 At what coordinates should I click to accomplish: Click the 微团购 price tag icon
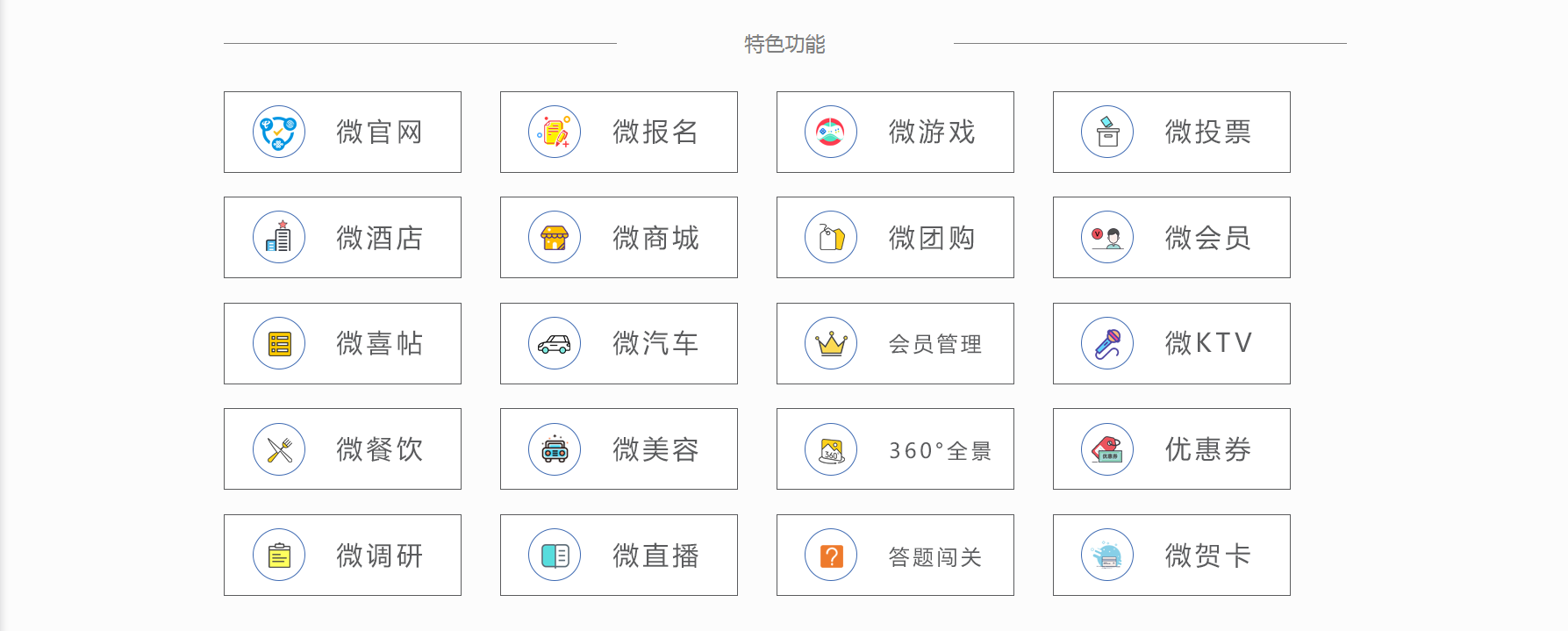click(x=831, y=238)
